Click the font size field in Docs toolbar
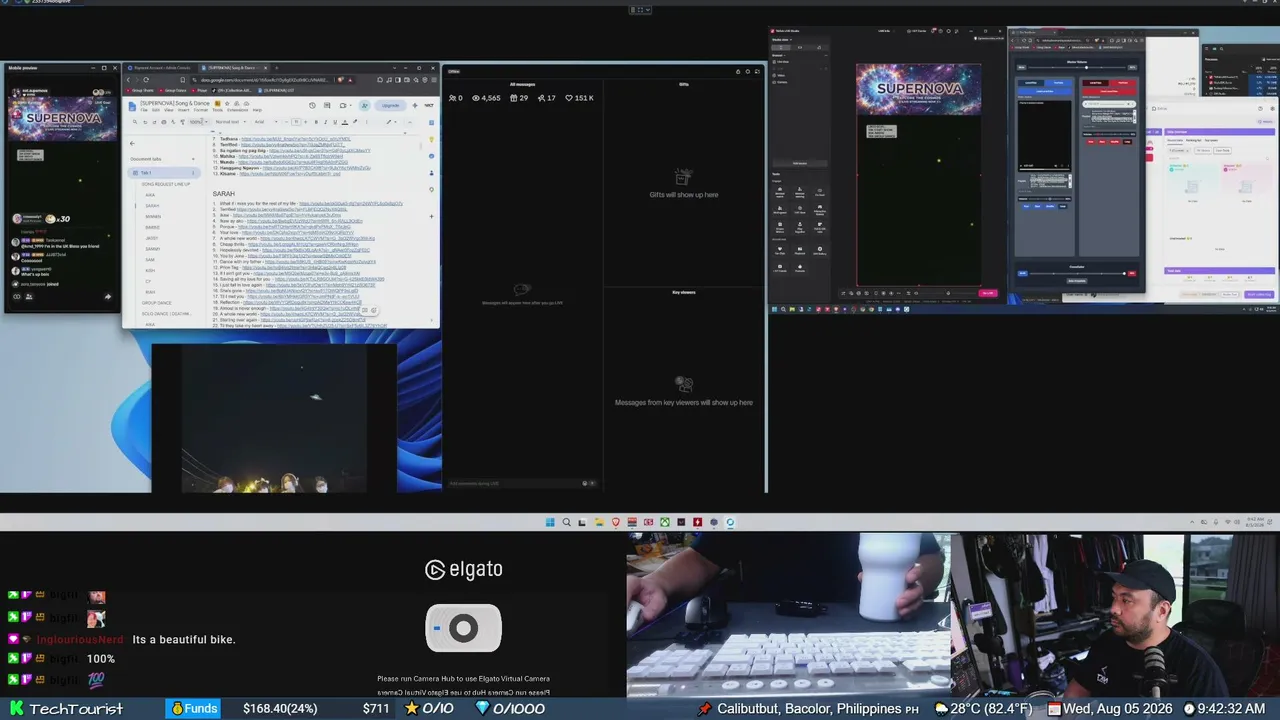1280x720 pixels. [295, 122]
